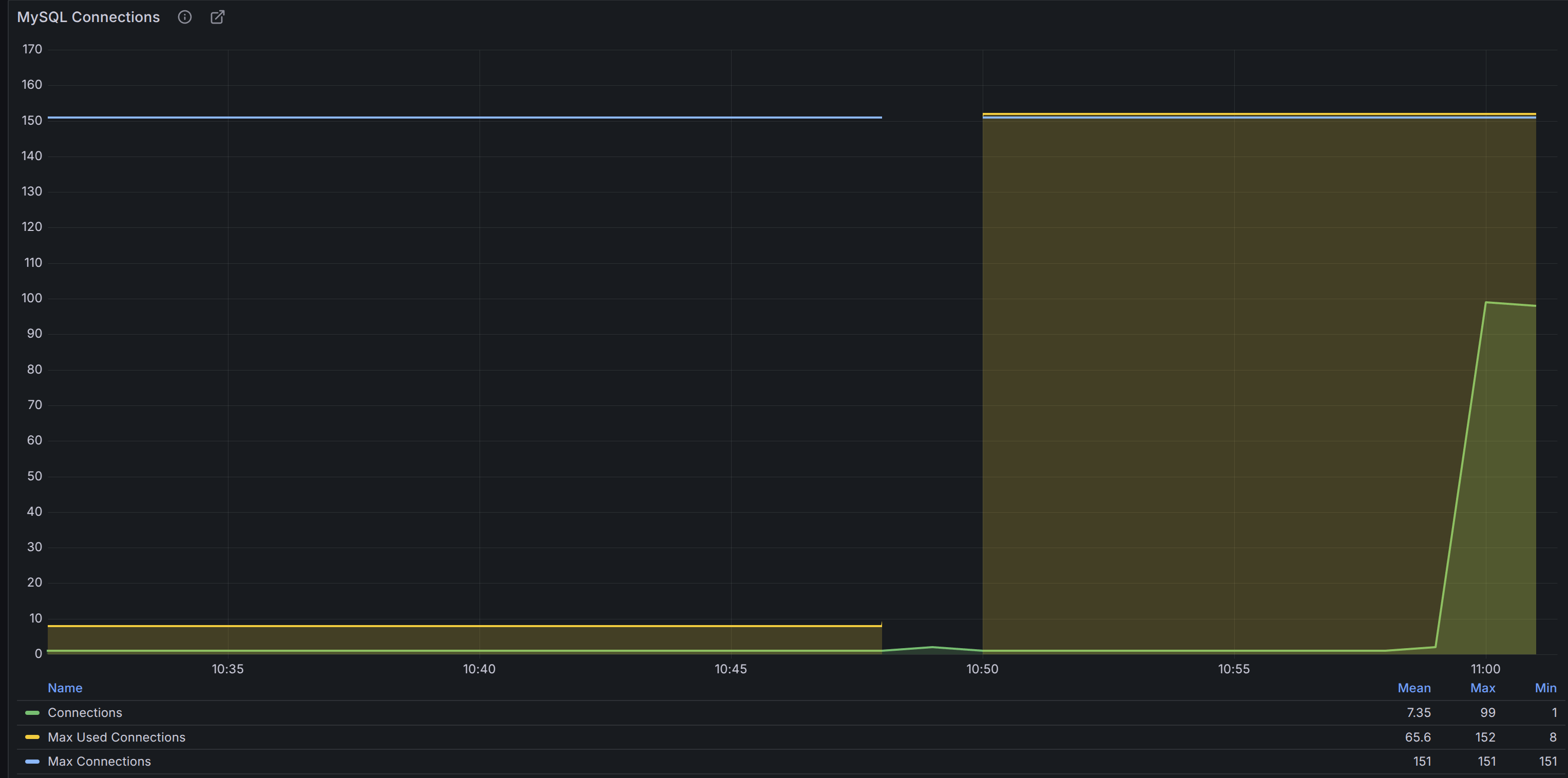
Task: Click the 99 max value for Connections
Action: pos(1488,712)
